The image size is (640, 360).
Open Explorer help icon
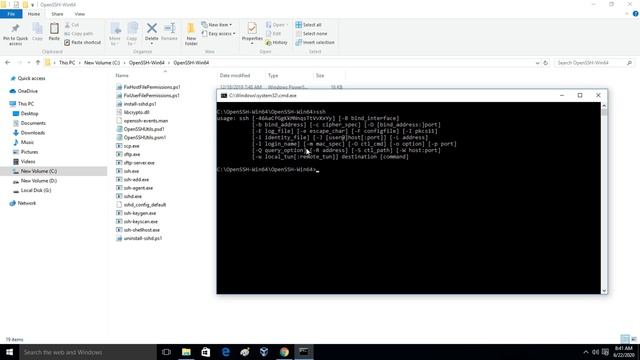tap(636, 14)
